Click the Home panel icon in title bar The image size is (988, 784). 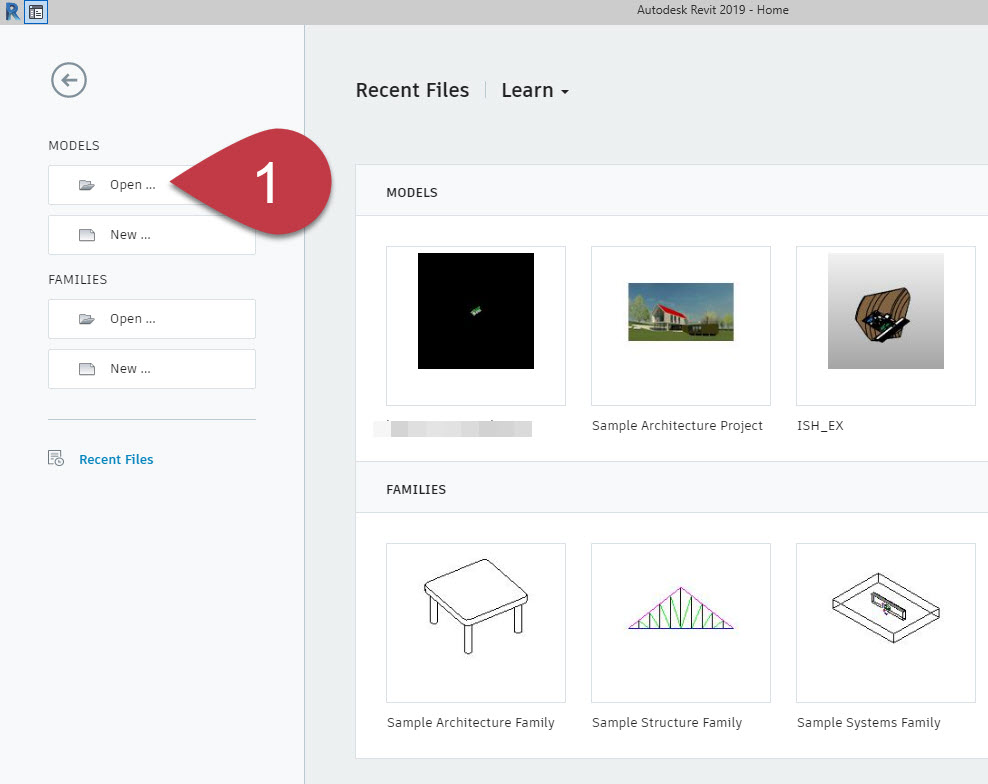37,12
